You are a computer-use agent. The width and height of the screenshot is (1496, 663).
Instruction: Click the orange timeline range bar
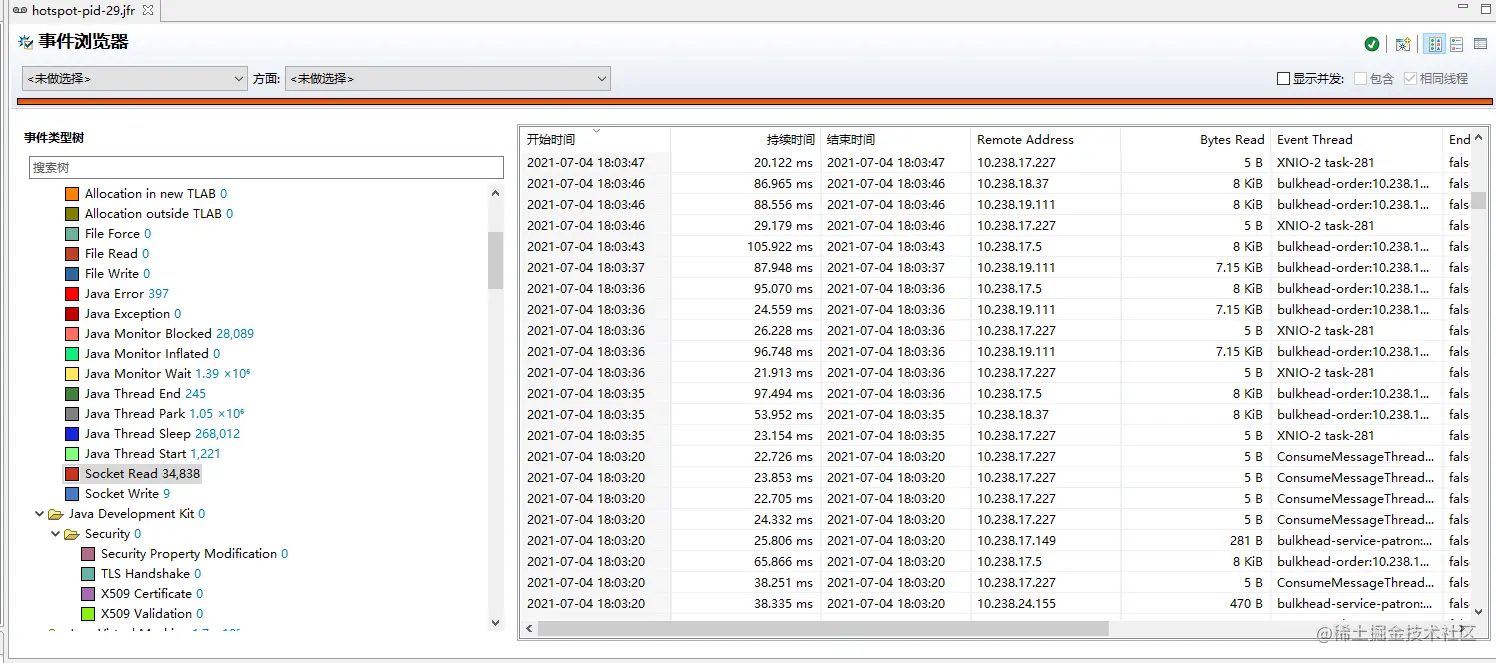[x=755, y=101]
